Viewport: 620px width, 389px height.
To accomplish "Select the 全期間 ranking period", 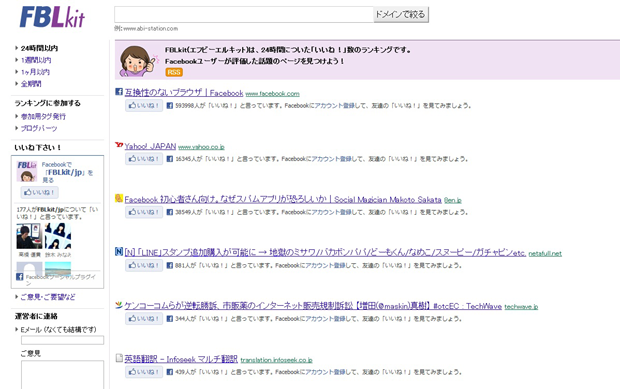I will tap(31, 84).
